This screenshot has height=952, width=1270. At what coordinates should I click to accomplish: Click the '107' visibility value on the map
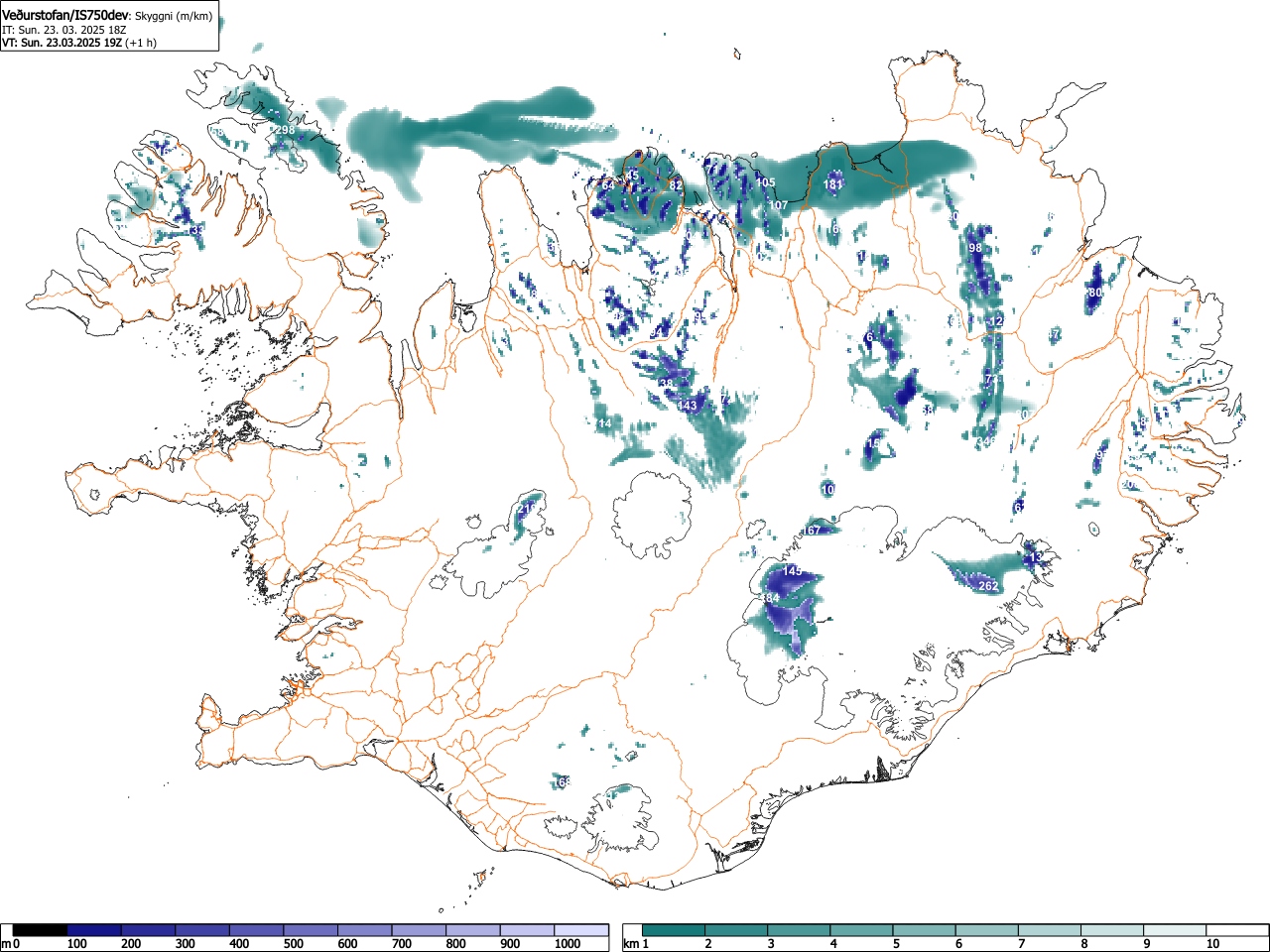click(x=779, y=205)
